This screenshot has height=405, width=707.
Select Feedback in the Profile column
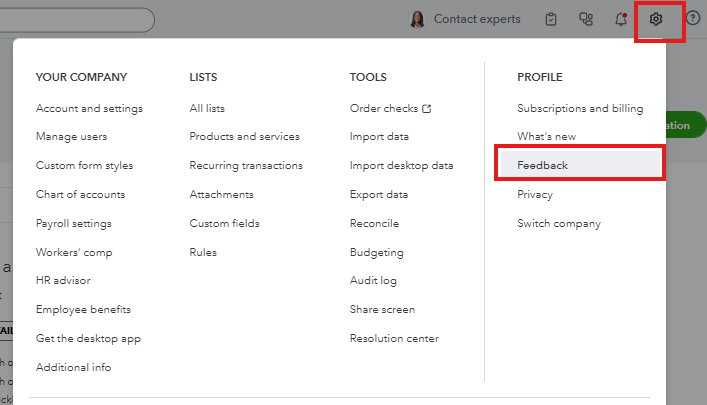[x=542, y=165]
